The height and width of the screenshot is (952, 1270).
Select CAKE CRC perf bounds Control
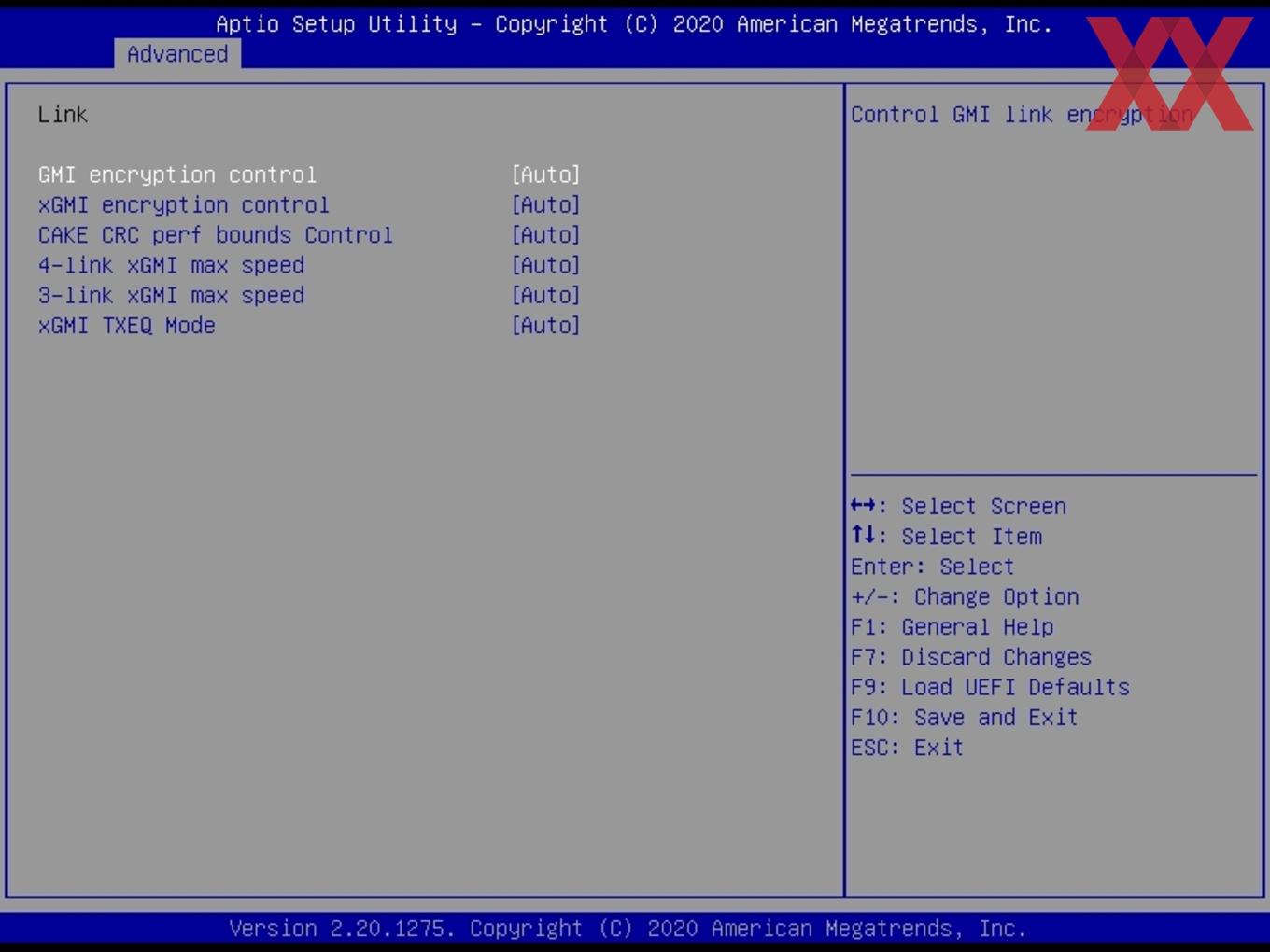click(x=216, y=234)
